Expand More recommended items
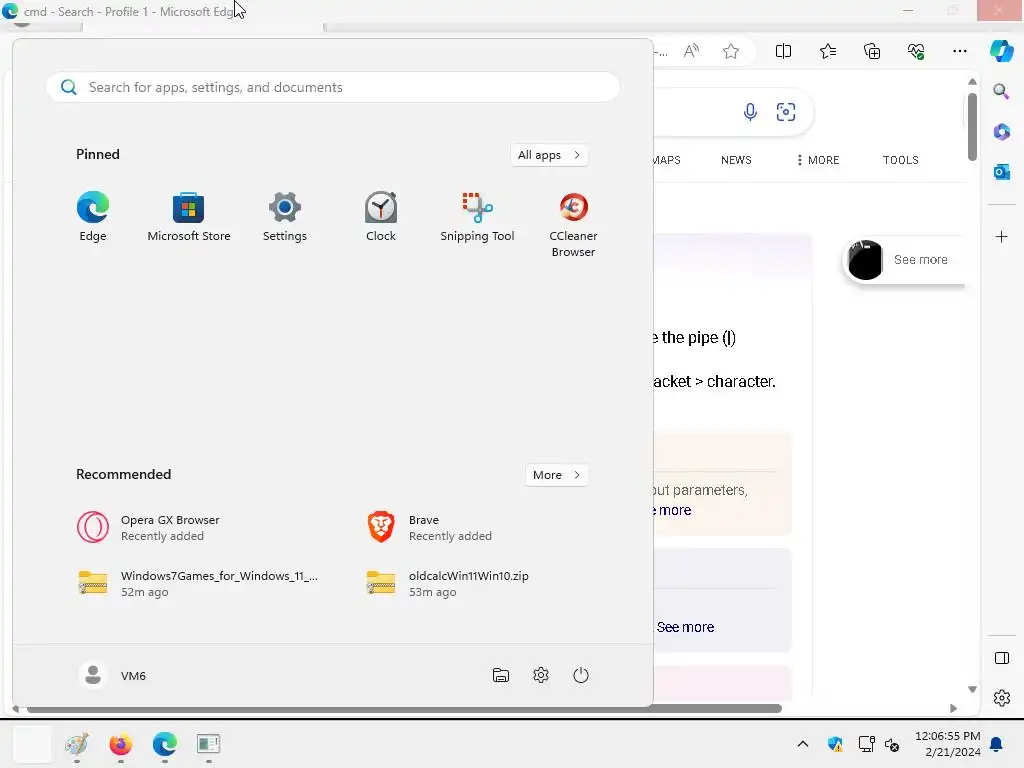Screen dimensions: 1024x768 (556, 475)
